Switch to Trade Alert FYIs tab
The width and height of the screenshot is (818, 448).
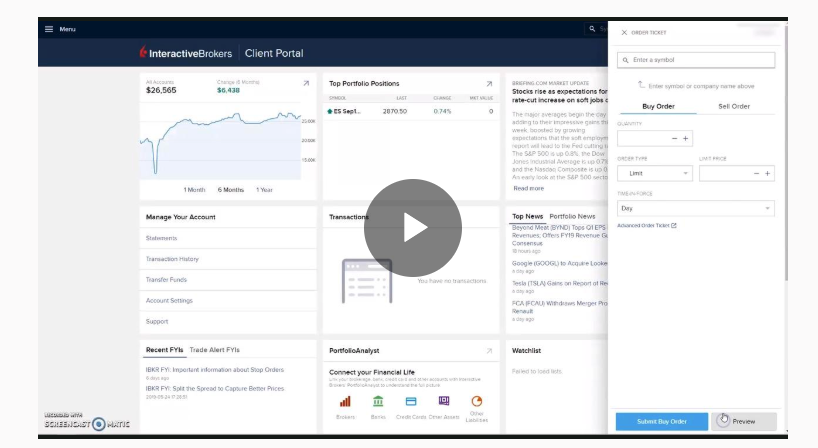tap(215, 350)
